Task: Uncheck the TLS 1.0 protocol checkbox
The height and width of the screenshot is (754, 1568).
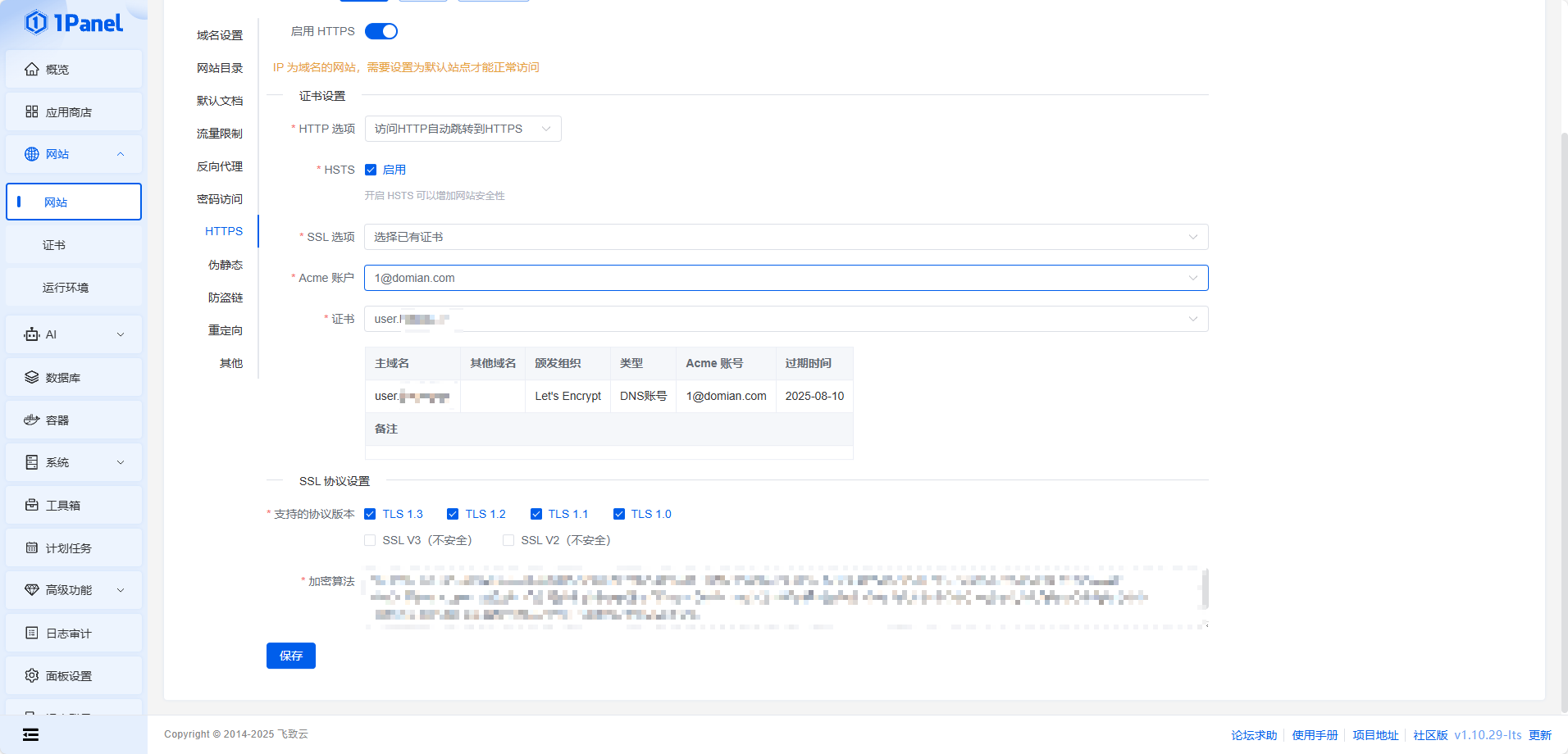Action: click(x=619, y=514)
